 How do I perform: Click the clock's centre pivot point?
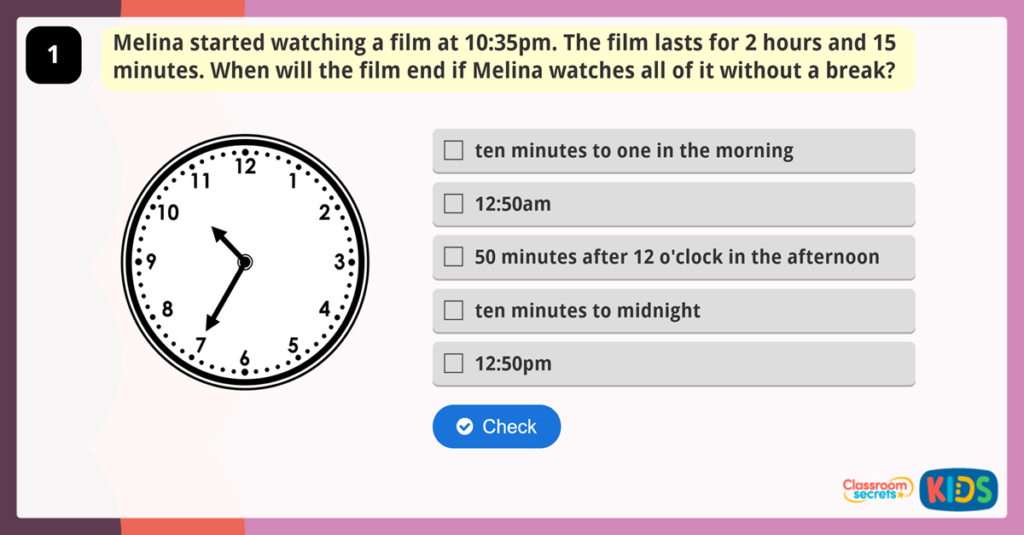(245, 262)
